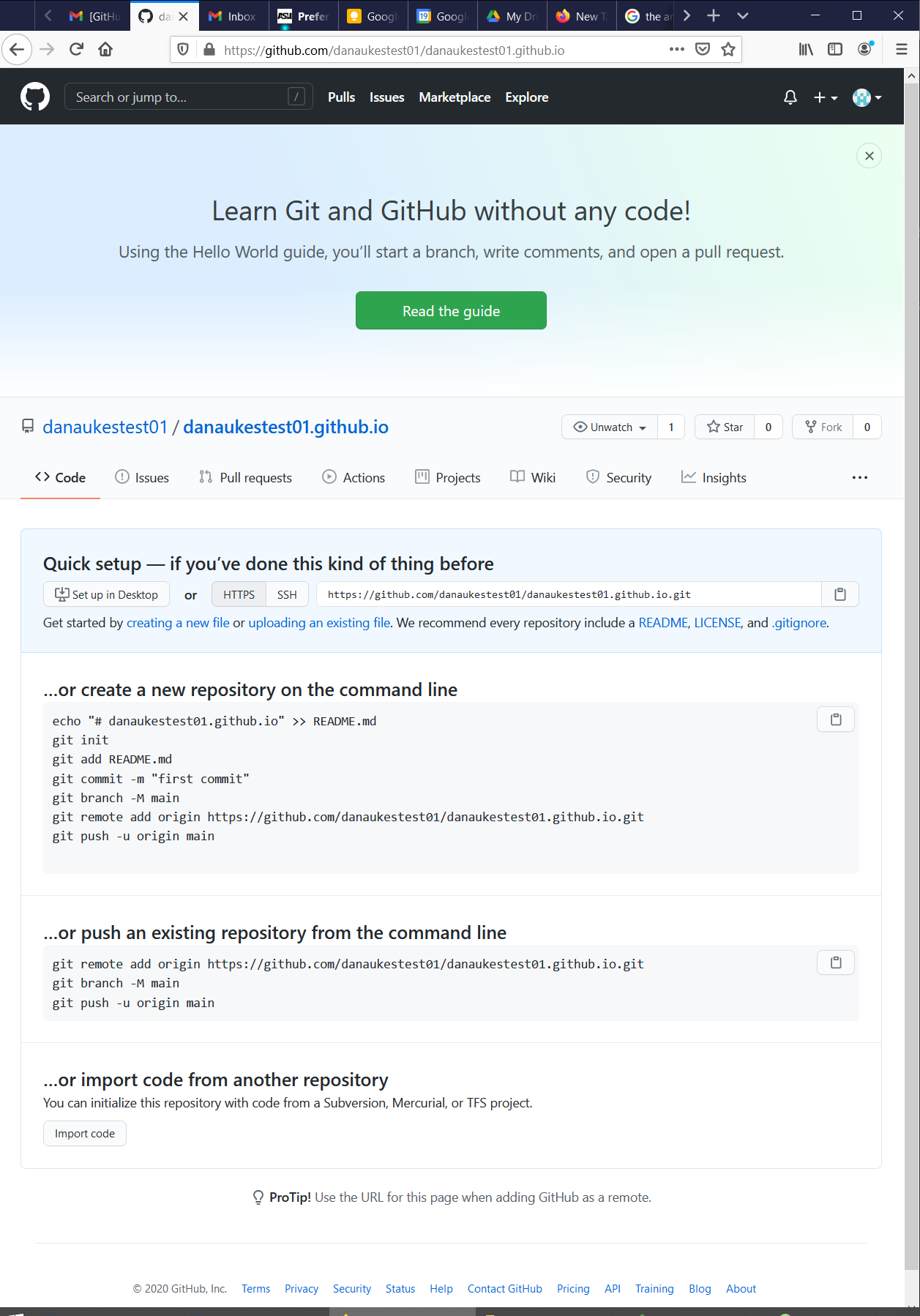
Task: Switch the clone URL to SSH
Action: (287, 594)
